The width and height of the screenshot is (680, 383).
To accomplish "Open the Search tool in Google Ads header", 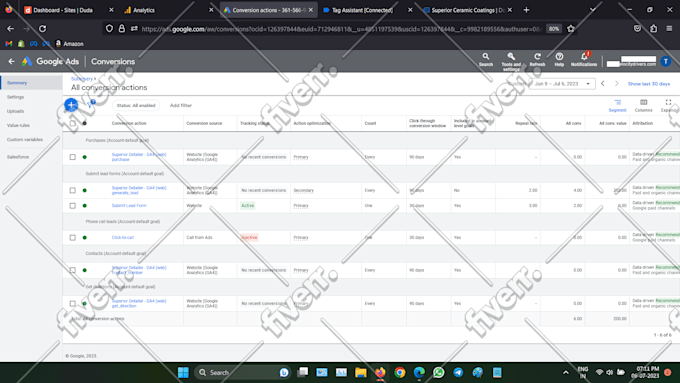I will (x=486, y=59).
